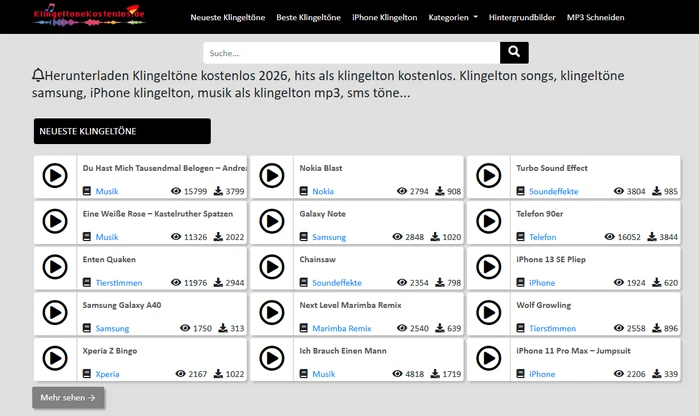
Task: Play the Turbo Sound Effect ringtone
Action: [x=489, y=176]
